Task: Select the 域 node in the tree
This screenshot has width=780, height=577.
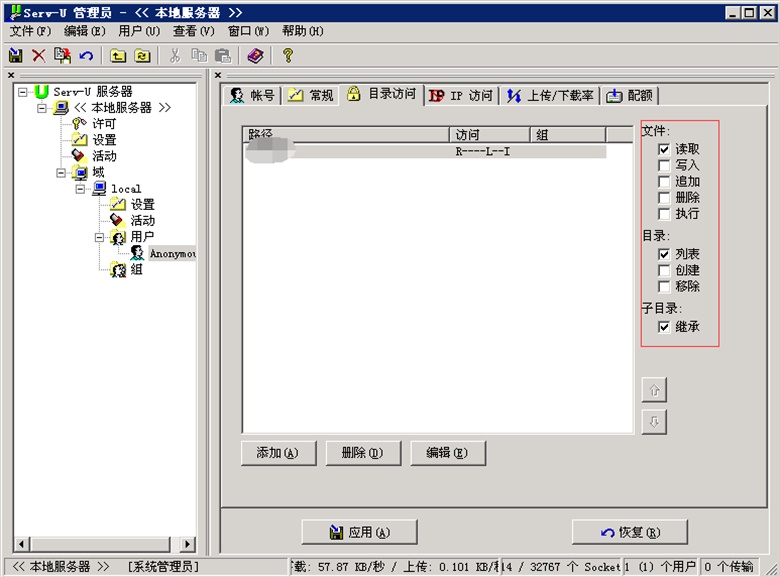Action: (98, 172)
